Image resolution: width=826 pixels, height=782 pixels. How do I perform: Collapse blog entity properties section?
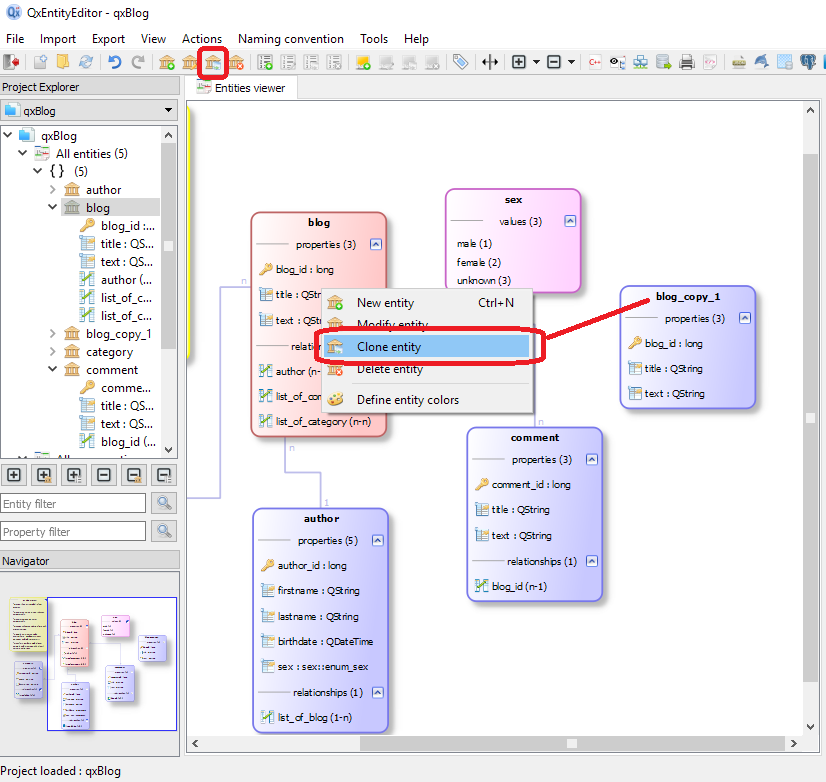pyautogui.click(x=375, y=244)
